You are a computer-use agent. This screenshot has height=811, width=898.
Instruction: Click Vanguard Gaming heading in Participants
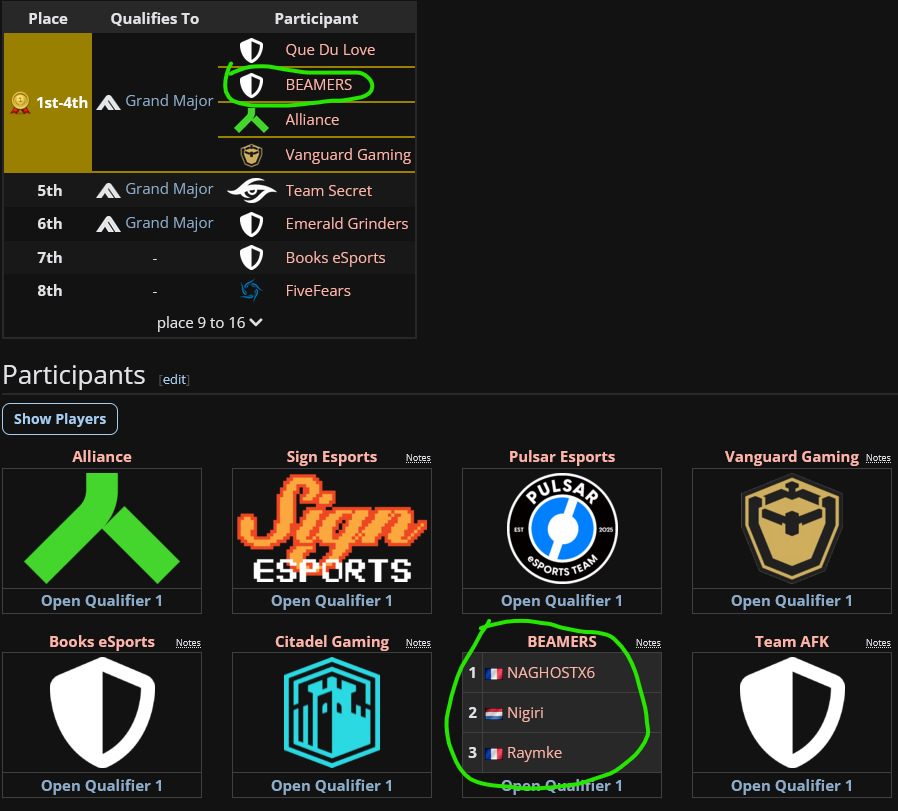pyautogui.click(x=791, y=457)
